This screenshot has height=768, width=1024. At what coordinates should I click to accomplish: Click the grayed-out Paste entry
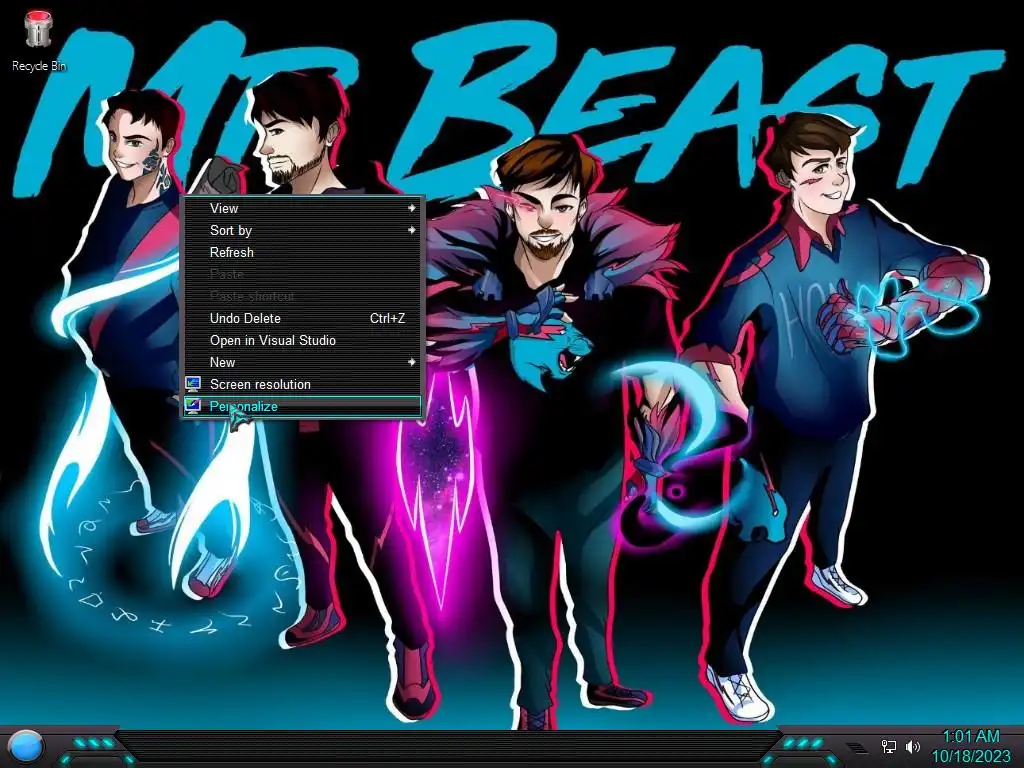pos(302,274)
